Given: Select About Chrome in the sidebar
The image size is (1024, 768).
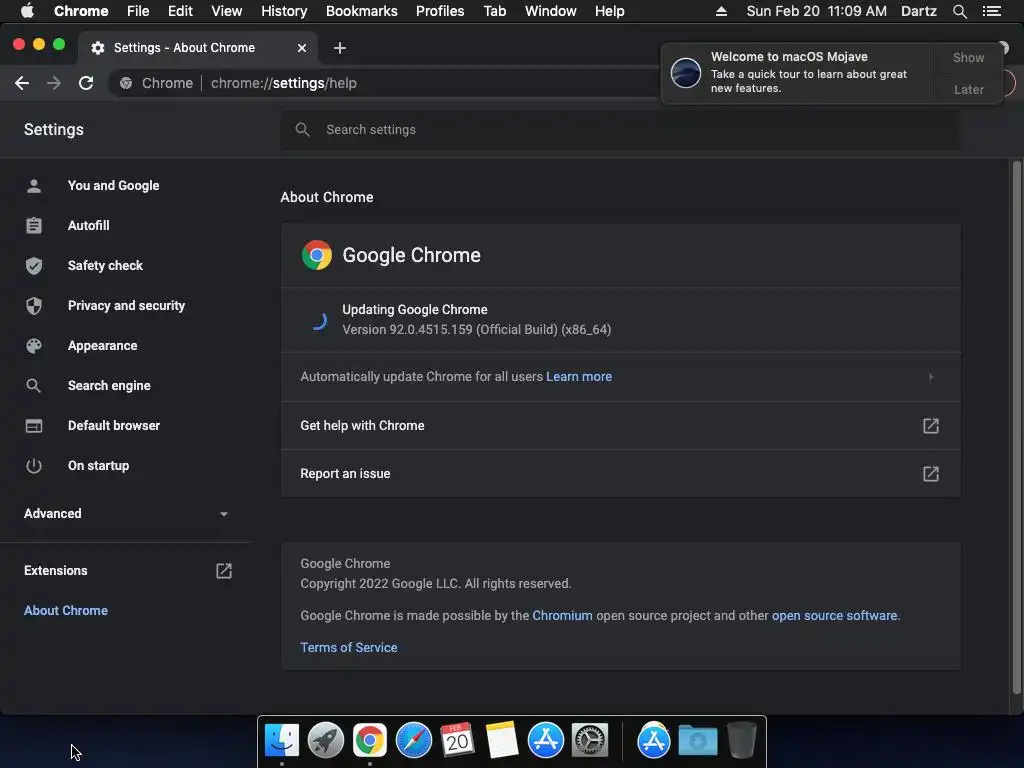Looking at the screenshot, I should [x=66, y=611].
